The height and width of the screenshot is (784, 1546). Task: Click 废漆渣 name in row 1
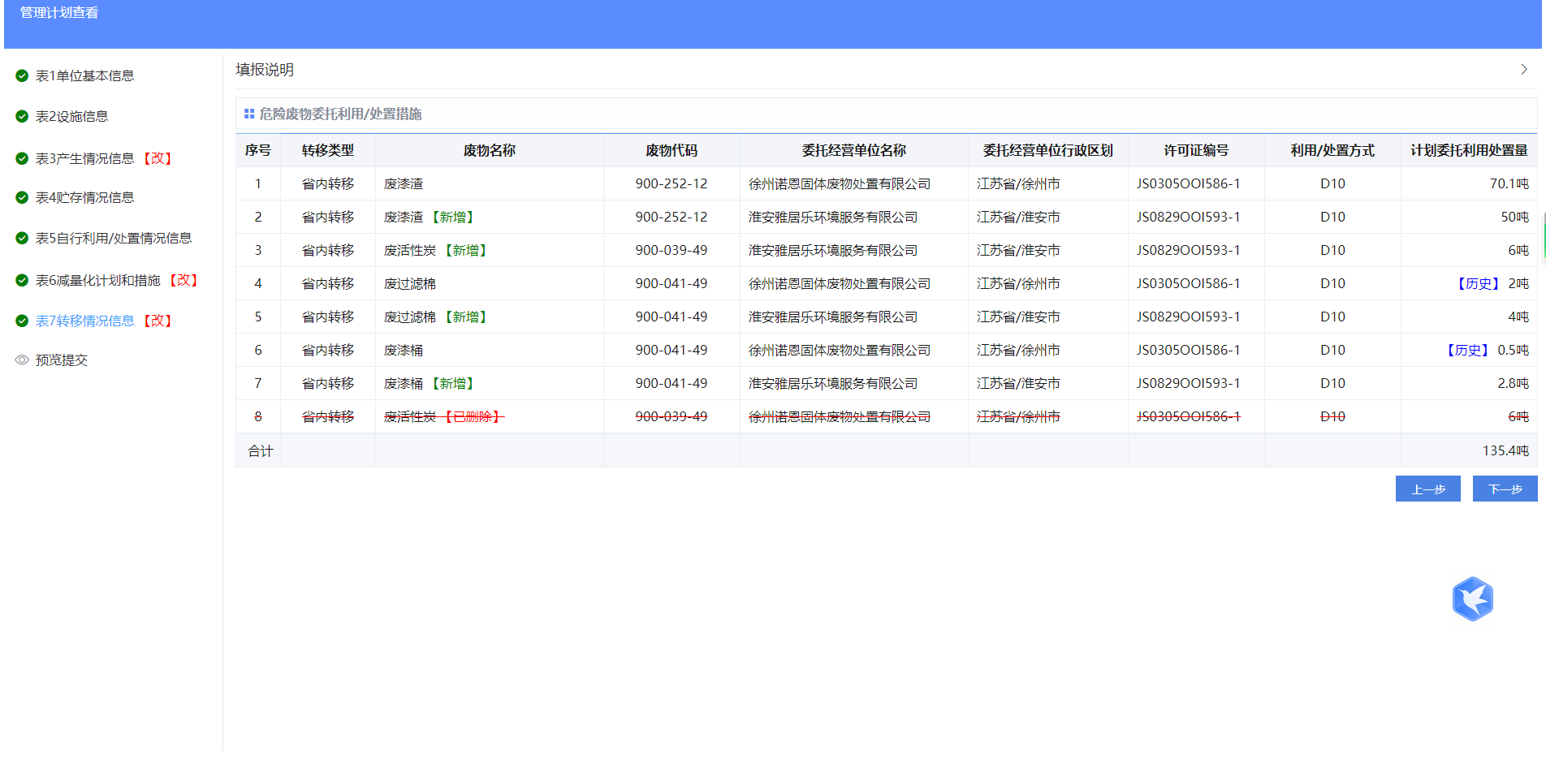click(404, 183)
